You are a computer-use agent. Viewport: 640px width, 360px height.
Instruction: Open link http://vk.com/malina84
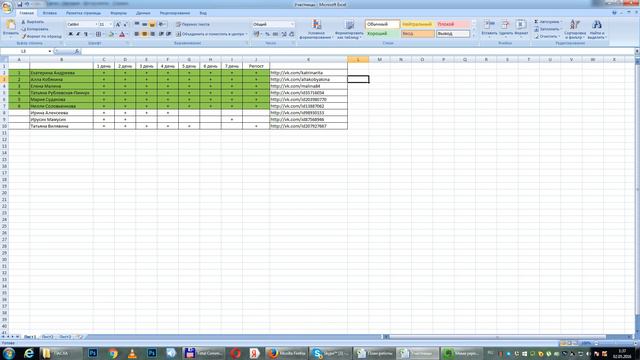[x=295, y=86]
